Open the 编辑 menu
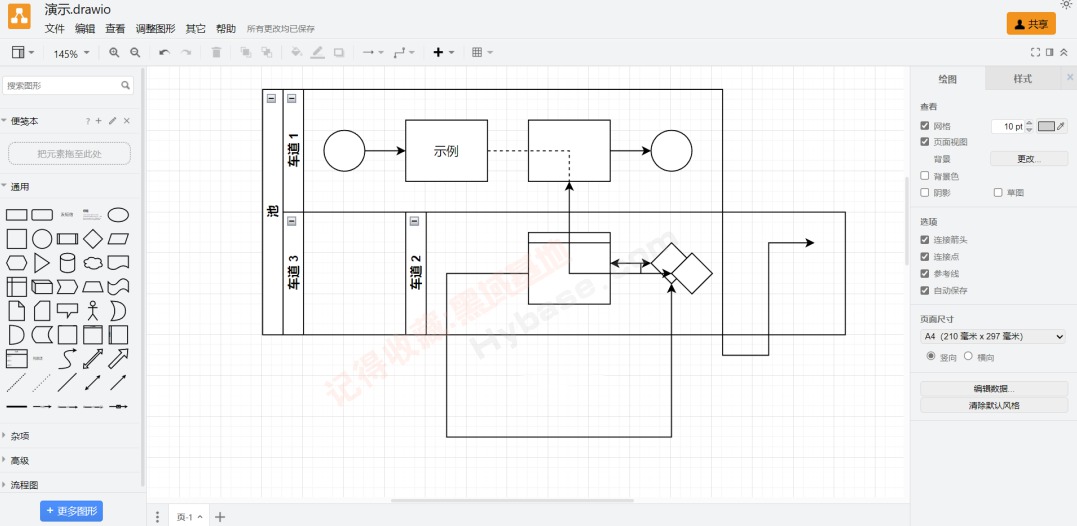This screenshot has height=526, width=1077. (x=84, y=29)
